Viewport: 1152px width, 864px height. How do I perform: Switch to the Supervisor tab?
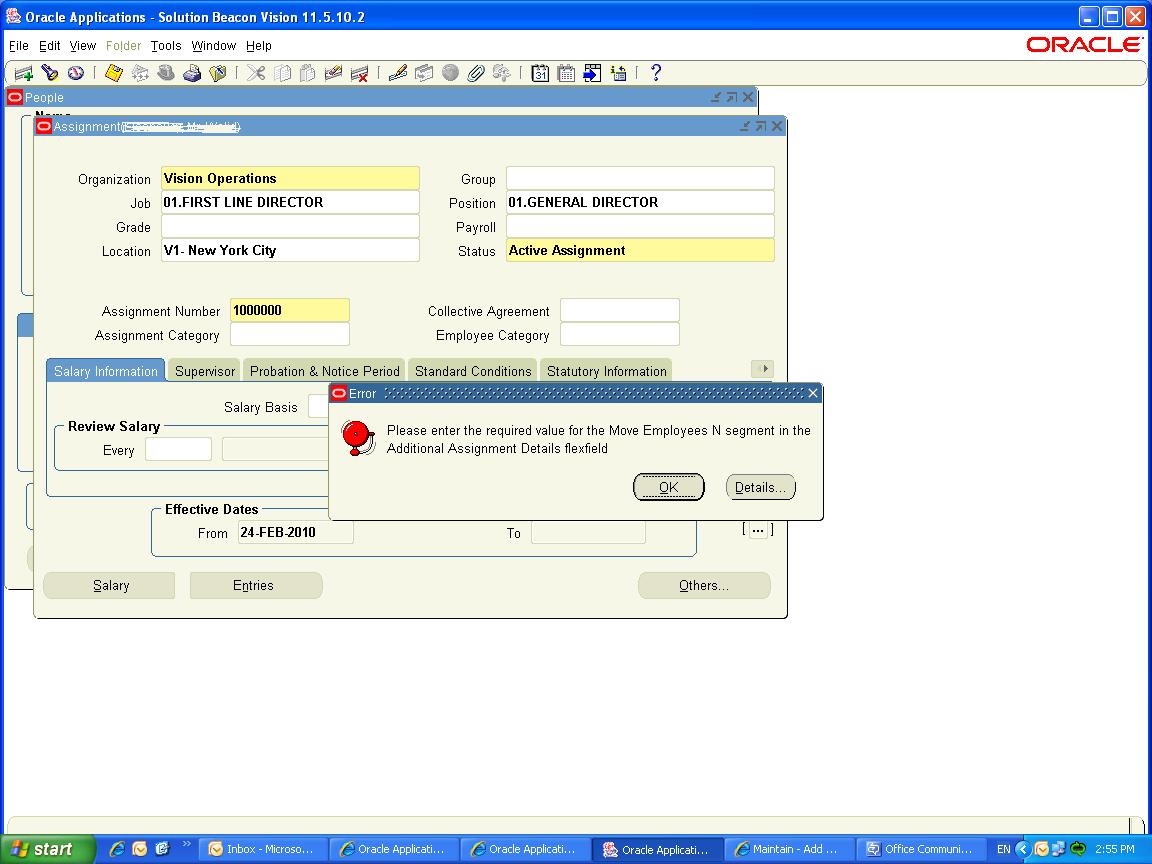(205, 371)
